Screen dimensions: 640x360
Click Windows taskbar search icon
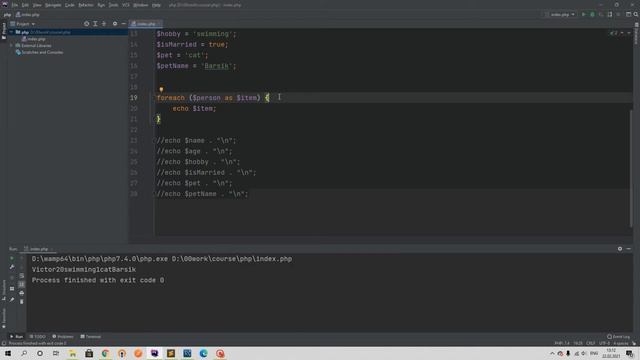(24, 353)
